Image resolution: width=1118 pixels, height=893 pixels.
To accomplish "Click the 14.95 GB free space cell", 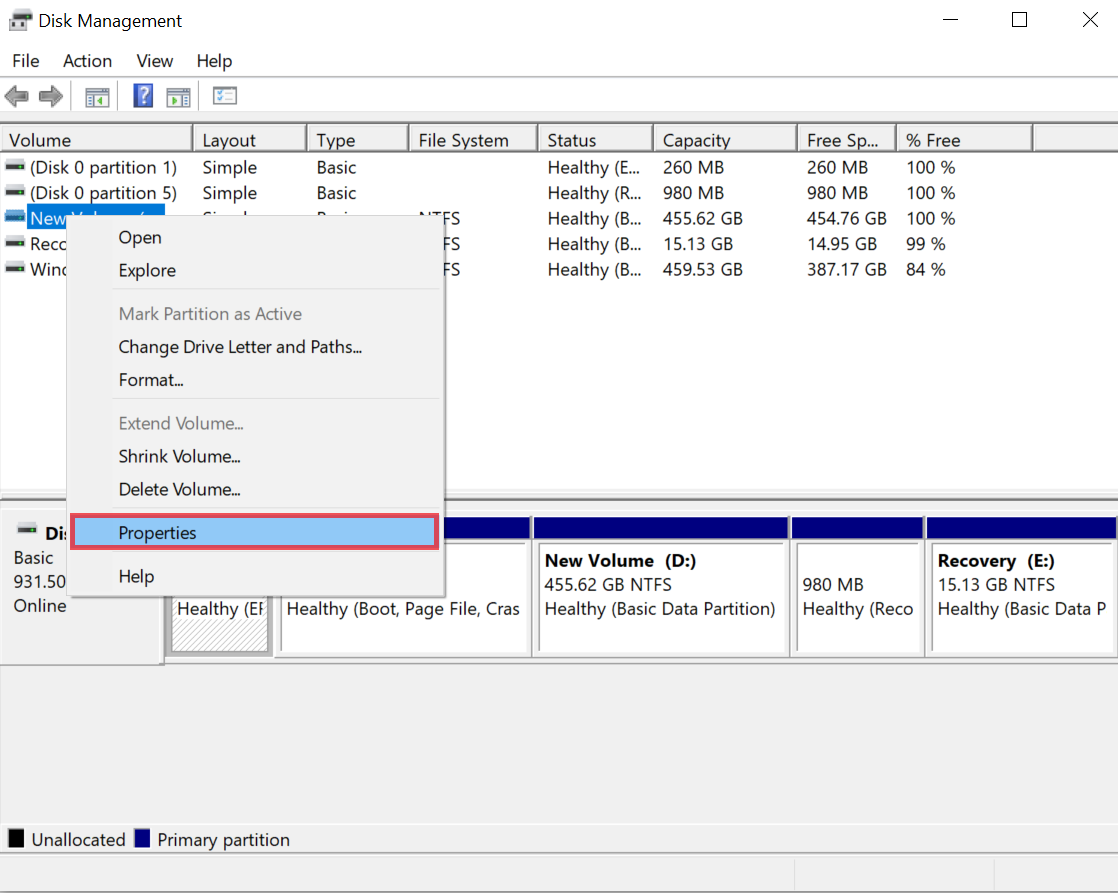I will click(x=841, y=244).
